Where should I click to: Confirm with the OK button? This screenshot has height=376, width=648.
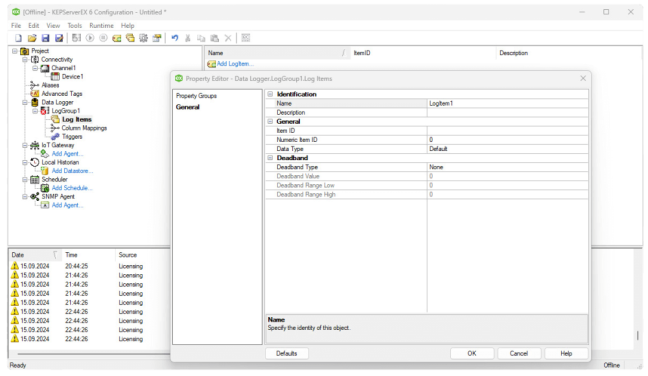pos(472,353)
